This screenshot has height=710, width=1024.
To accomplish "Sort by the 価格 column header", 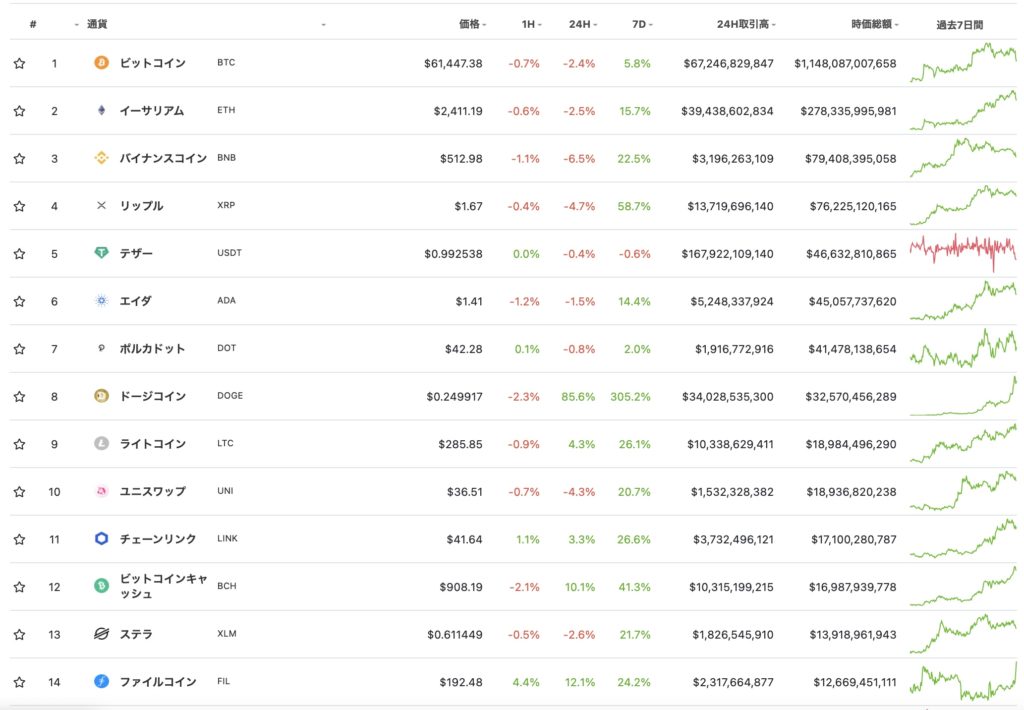I will [x=472, y=24].
